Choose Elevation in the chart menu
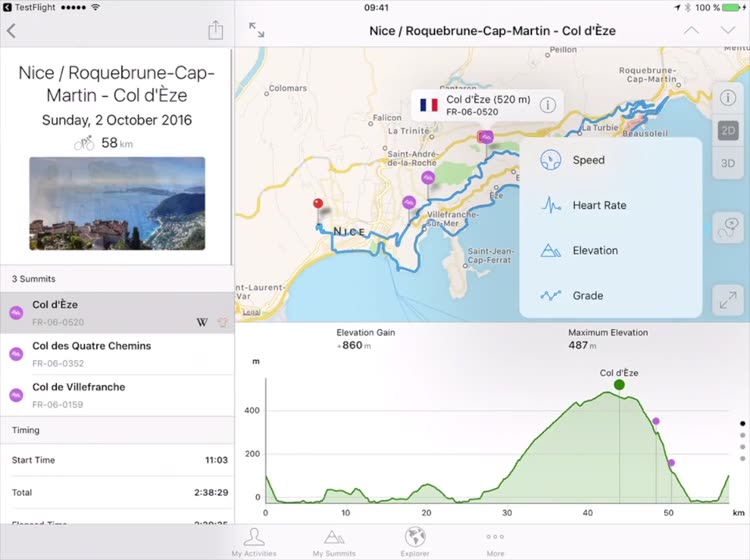750x560 pixels. click(611, 251)
